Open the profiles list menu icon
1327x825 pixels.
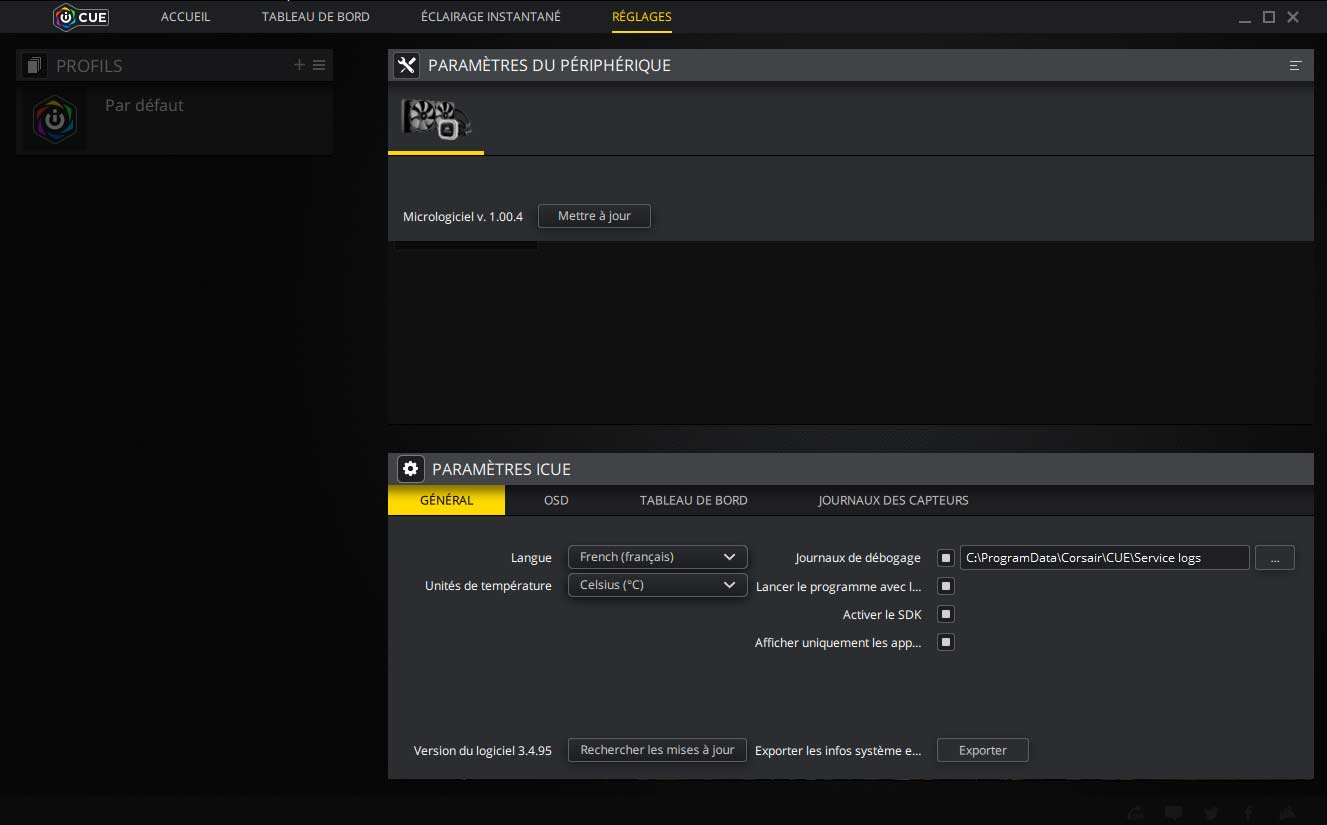(x=319, y=65)
